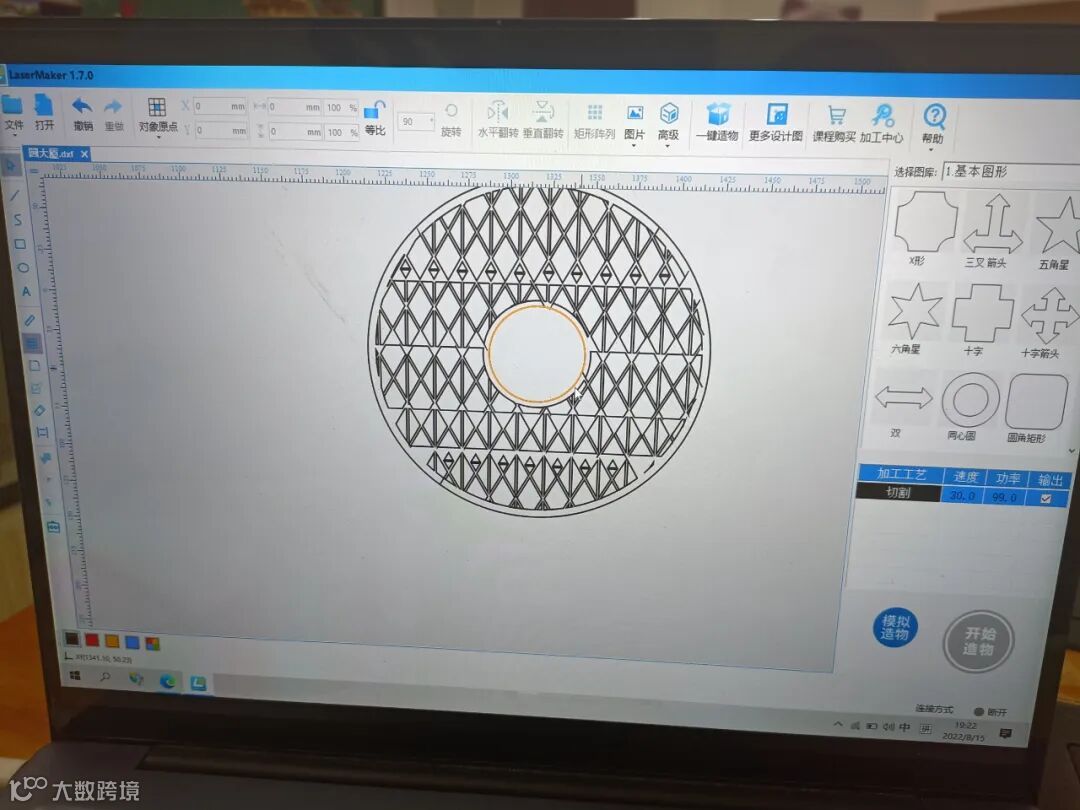The image size is (1080, 810).
Task: Undo with the 撤销 arrow
Action: coord(82,107)
